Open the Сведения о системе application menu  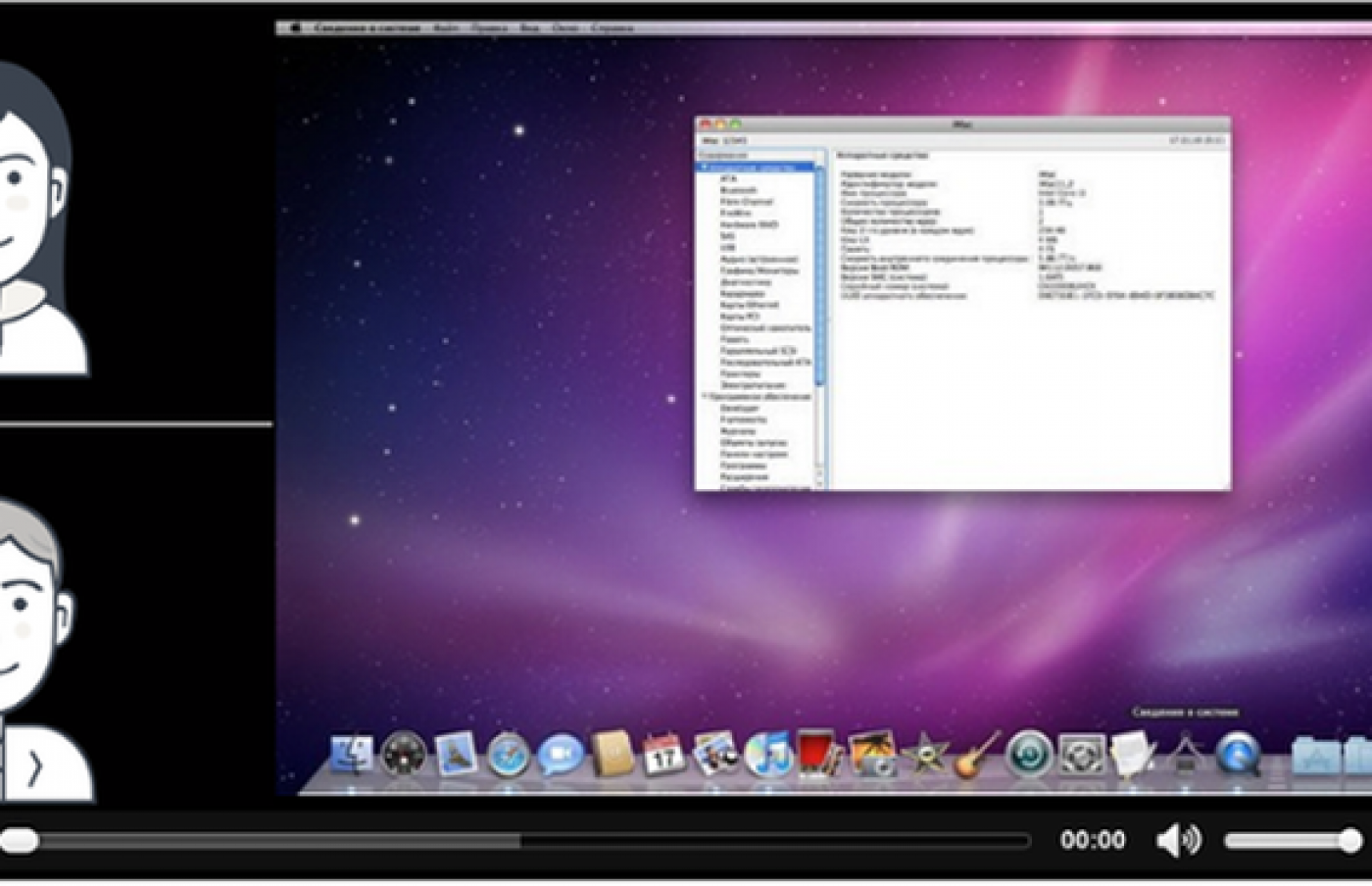[367, 28]
